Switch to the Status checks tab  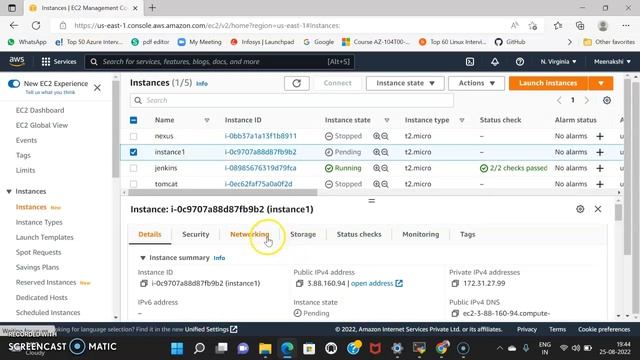pos(359,234)
